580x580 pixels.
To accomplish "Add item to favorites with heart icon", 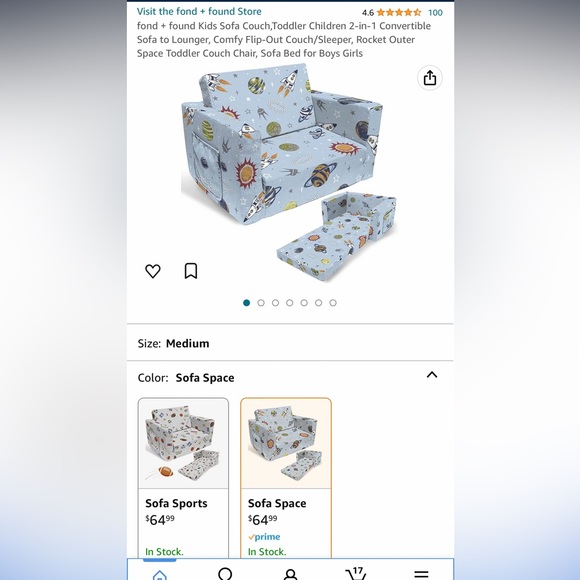I will [x=153, y=271].
